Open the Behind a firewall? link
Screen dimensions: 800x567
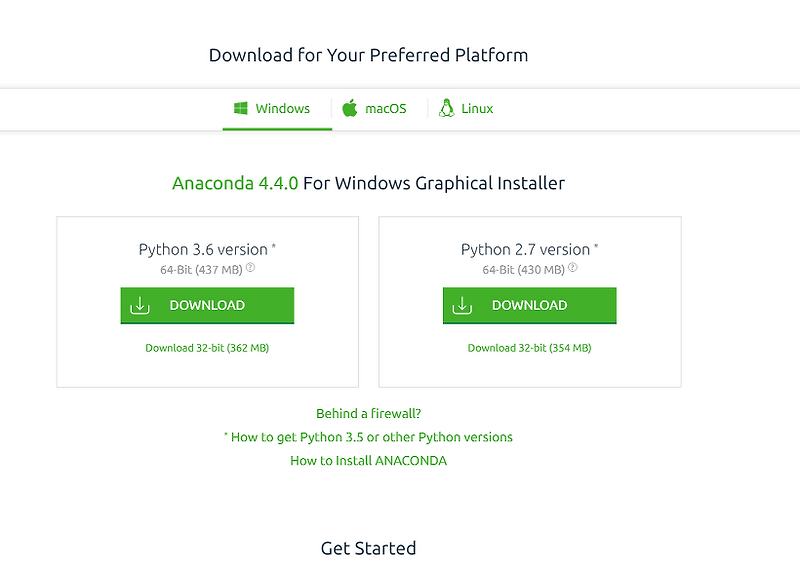click(x=368, y=413)
